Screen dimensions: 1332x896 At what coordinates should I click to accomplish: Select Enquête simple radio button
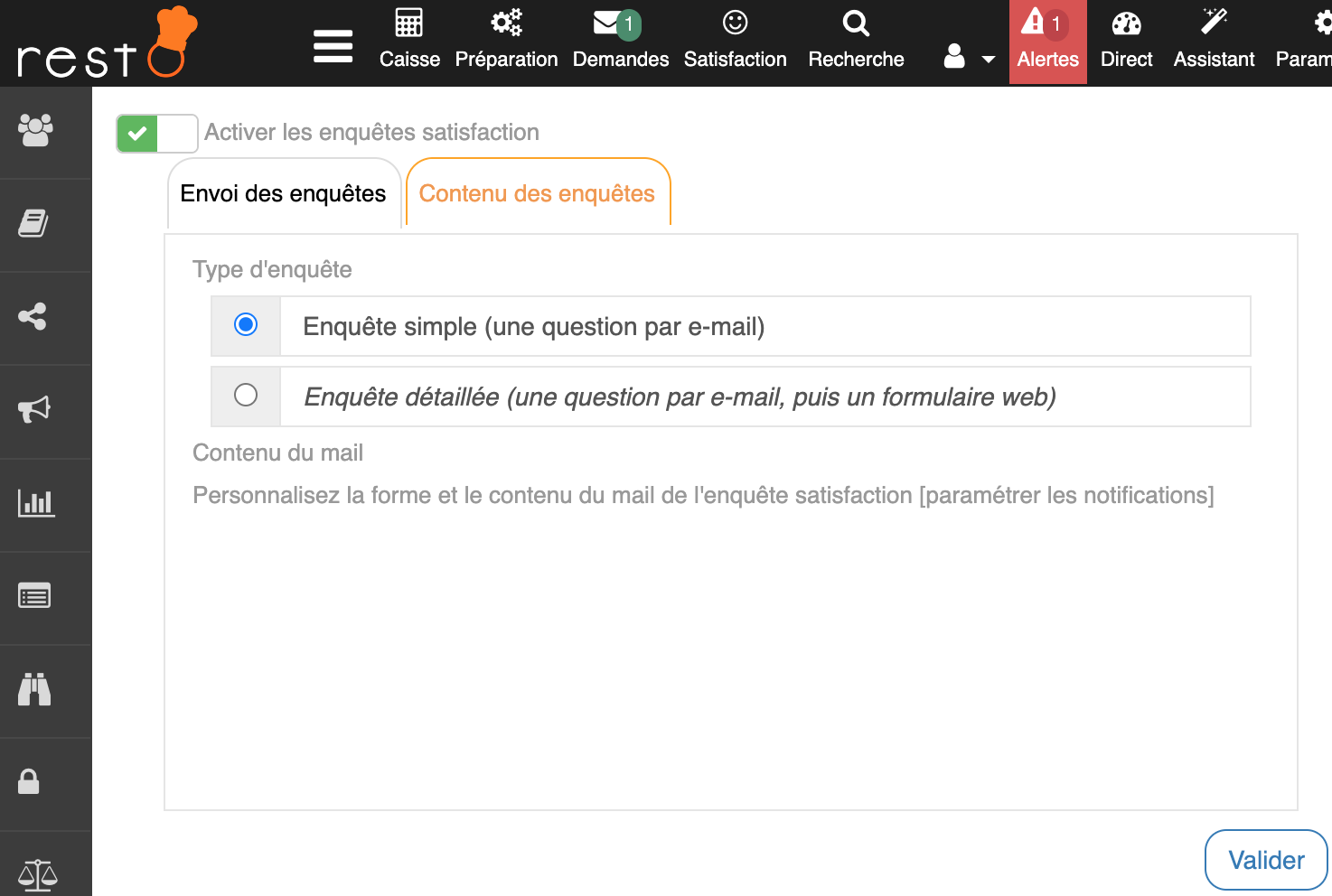[x=246, y=324]
